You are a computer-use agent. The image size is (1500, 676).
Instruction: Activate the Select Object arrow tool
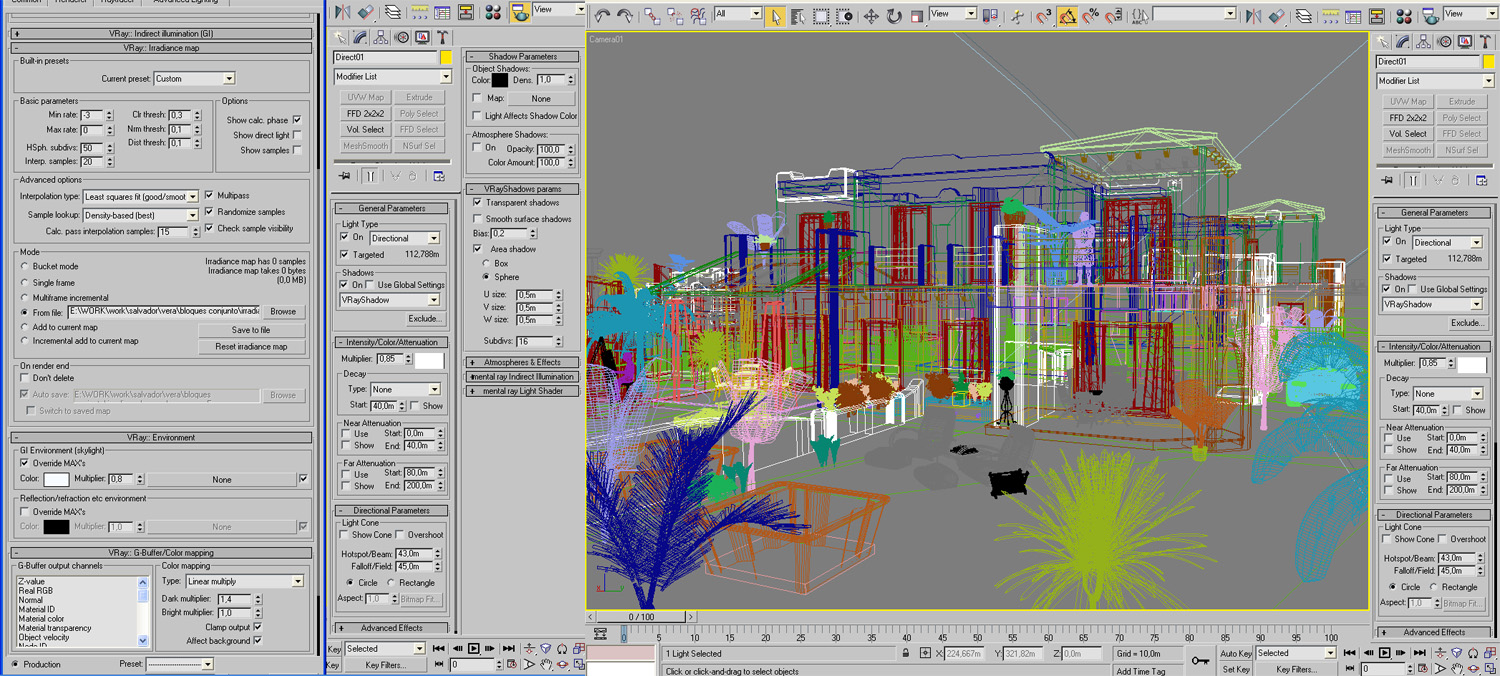[776, 16]
